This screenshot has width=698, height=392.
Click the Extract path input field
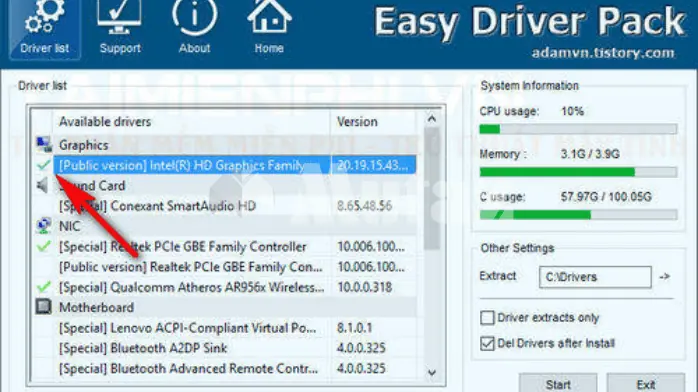point(595,277)
